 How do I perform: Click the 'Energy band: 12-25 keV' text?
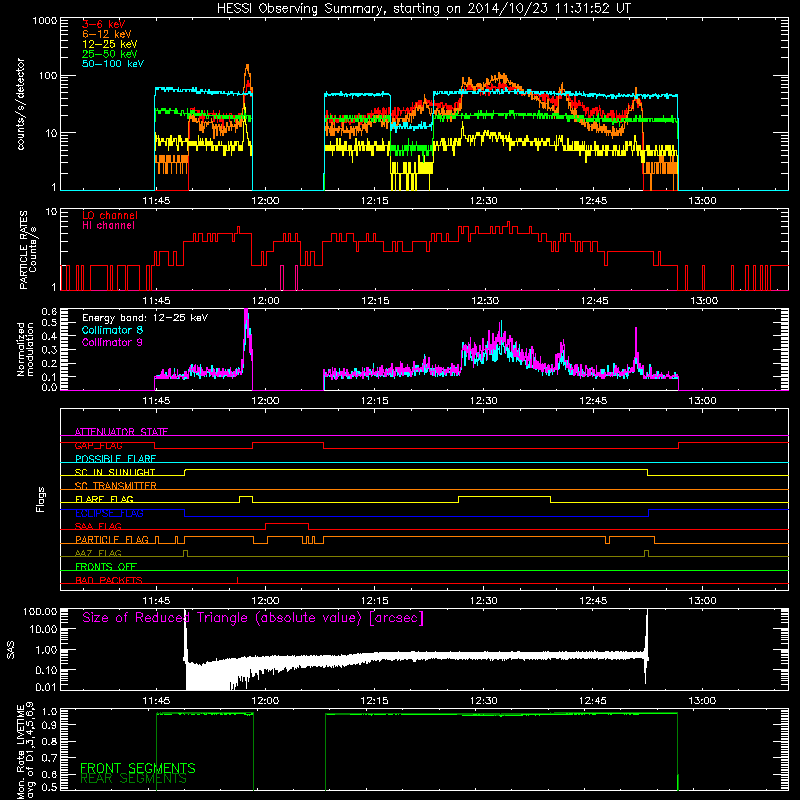(x=145, y=318)
